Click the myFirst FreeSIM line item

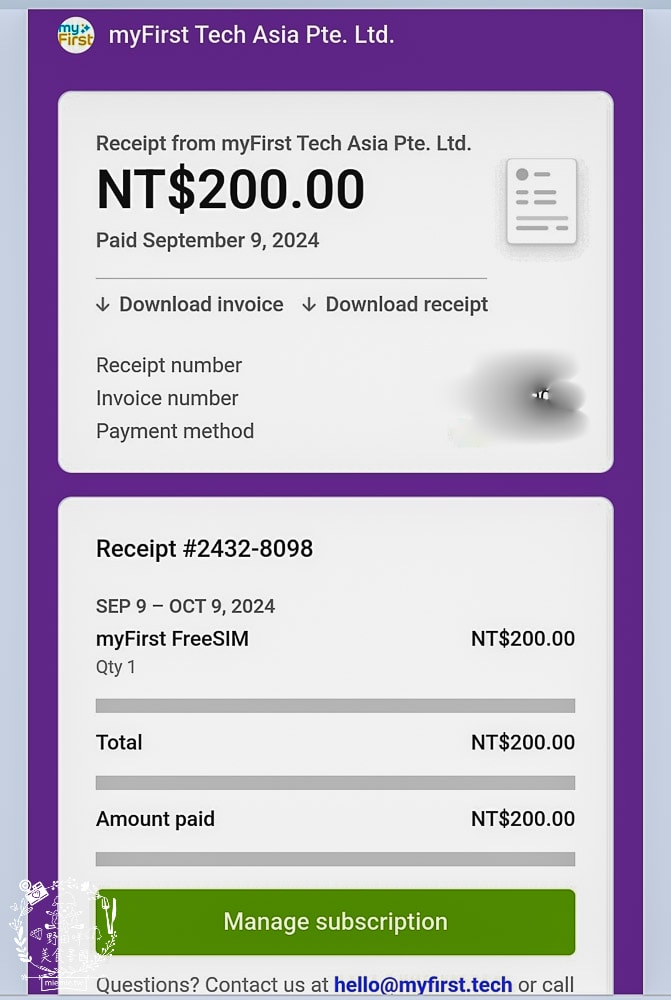pyautogui.click(x=172, y=638)
